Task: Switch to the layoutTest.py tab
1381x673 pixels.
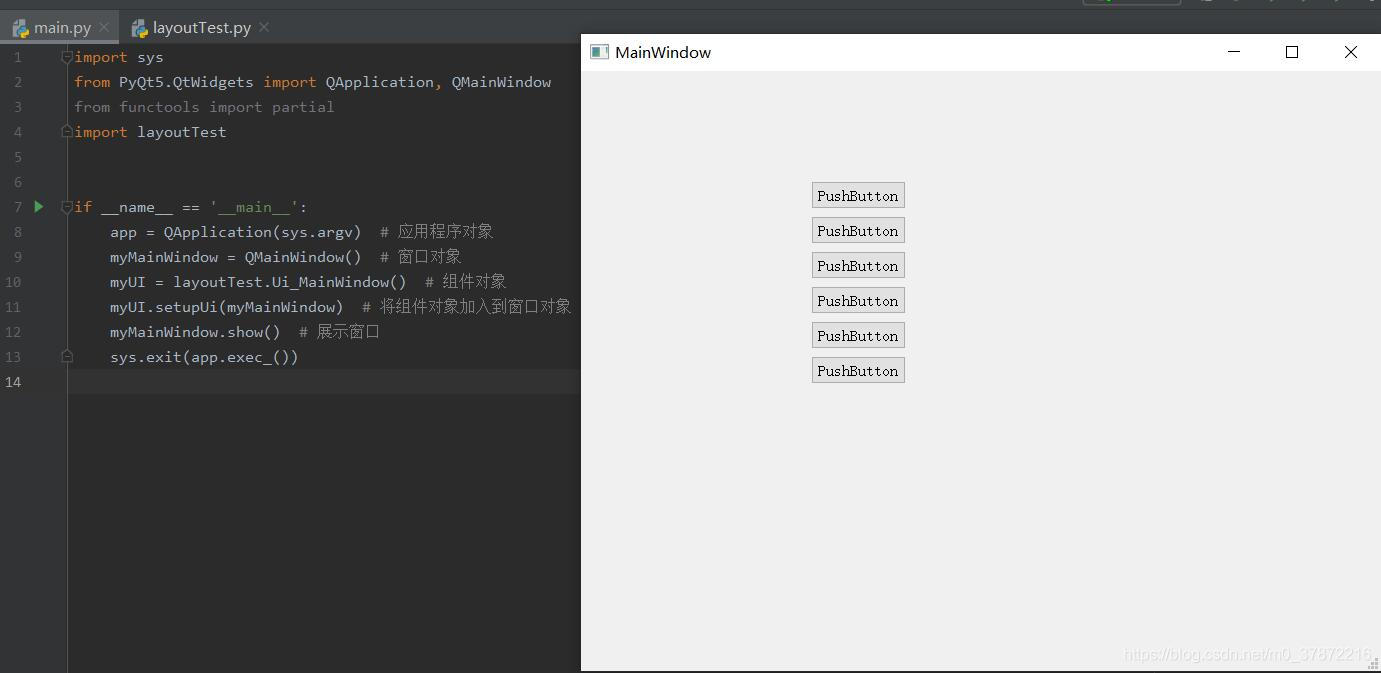Action: tap(201, 27)
